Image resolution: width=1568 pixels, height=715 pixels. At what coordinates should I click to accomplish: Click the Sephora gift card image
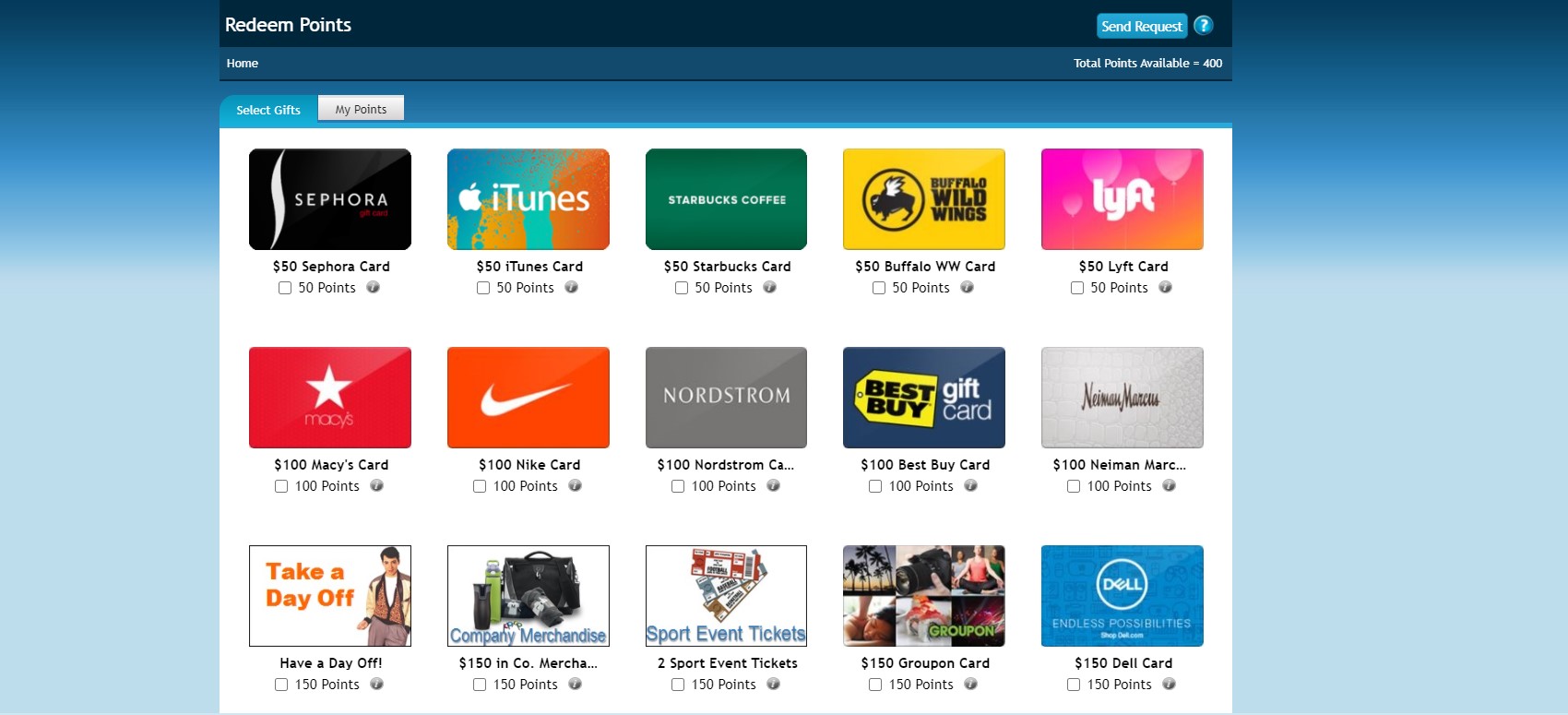pos(330,199)
